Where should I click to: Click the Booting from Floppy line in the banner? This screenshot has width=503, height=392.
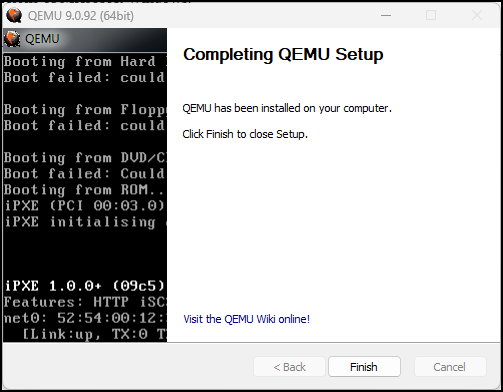pos(85,110)
